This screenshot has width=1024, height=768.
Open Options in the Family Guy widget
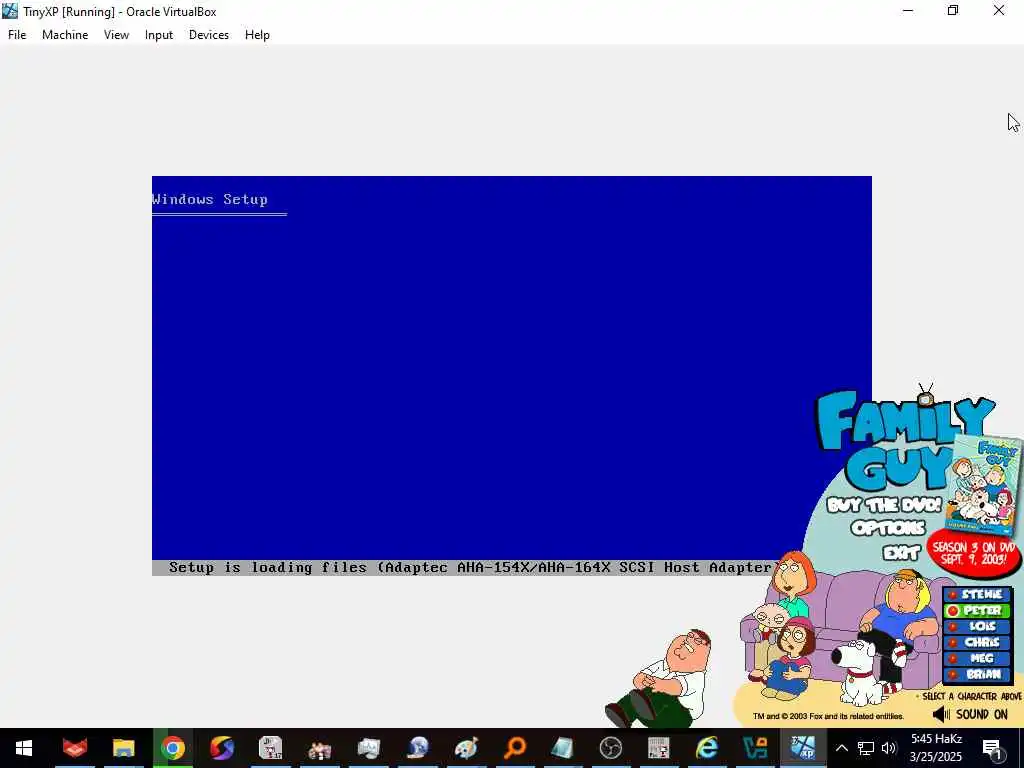pyautogui.click(x=888, y=528)
